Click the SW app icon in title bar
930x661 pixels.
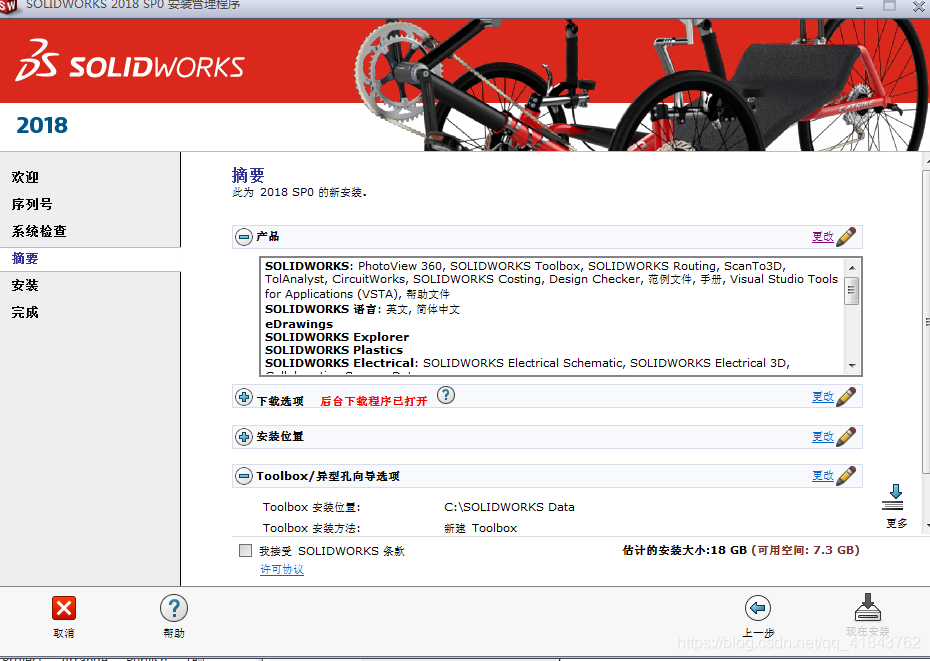[8, 5]
